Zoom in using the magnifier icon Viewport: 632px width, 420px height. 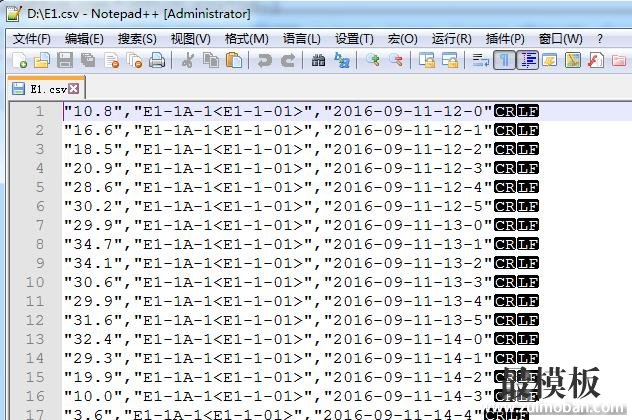[373, 60]
